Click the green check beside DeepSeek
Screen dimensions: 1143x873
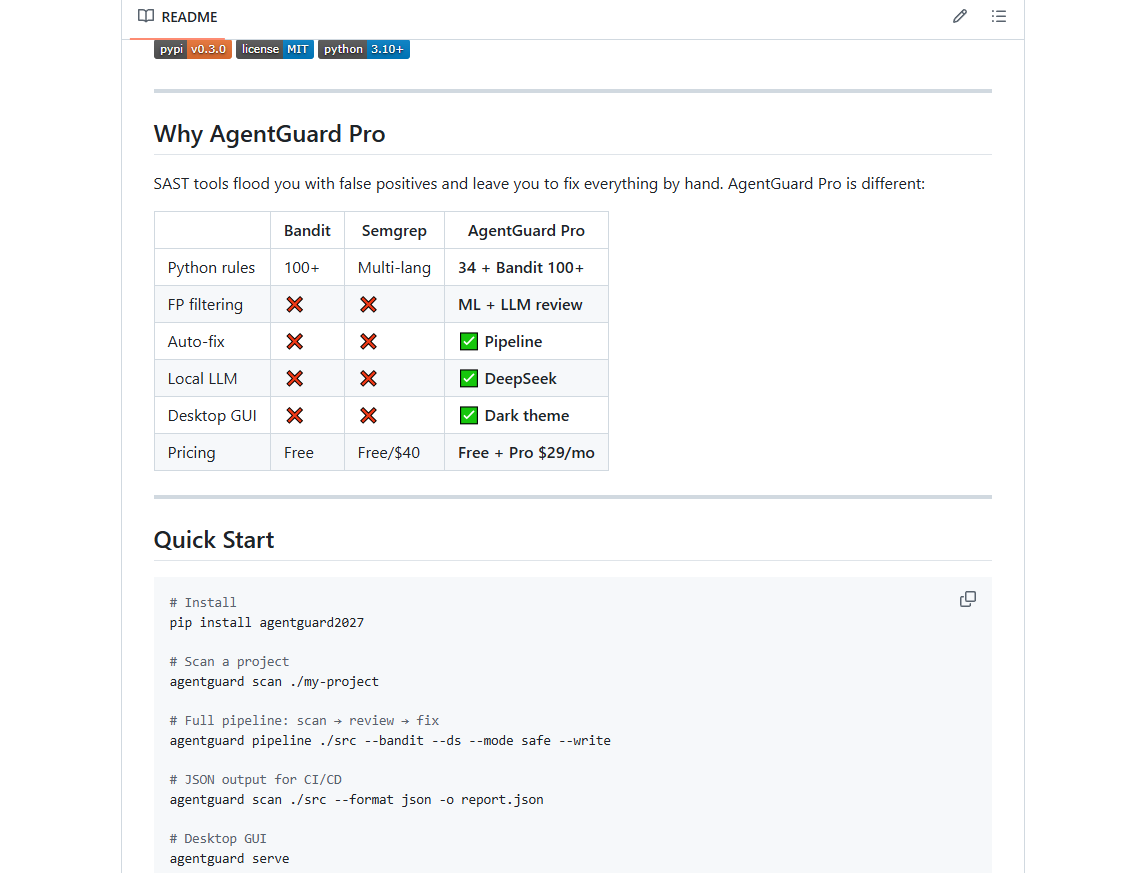click(x=469, y=378)
